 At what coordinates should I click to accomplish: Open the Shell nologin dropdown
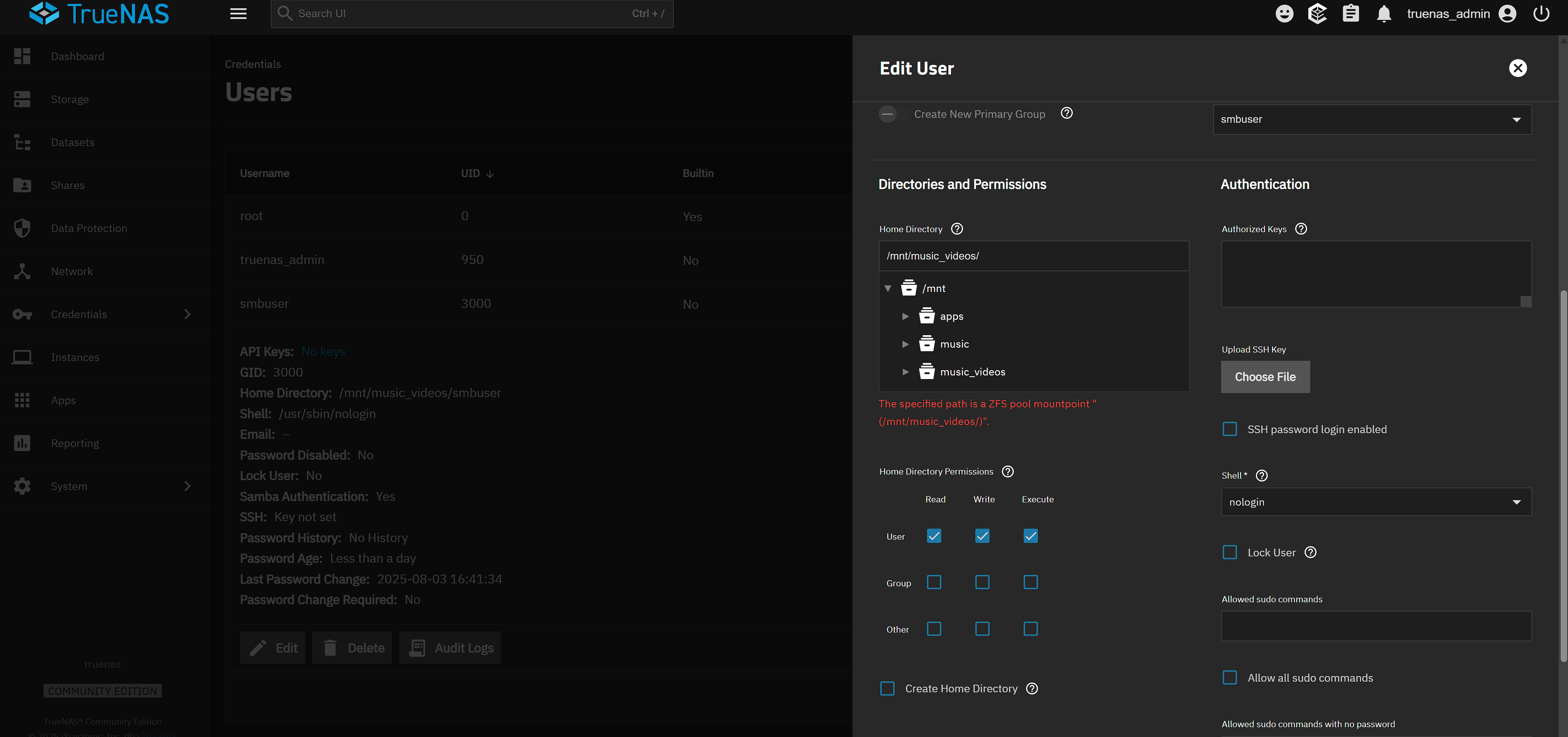click(1375, 502)
